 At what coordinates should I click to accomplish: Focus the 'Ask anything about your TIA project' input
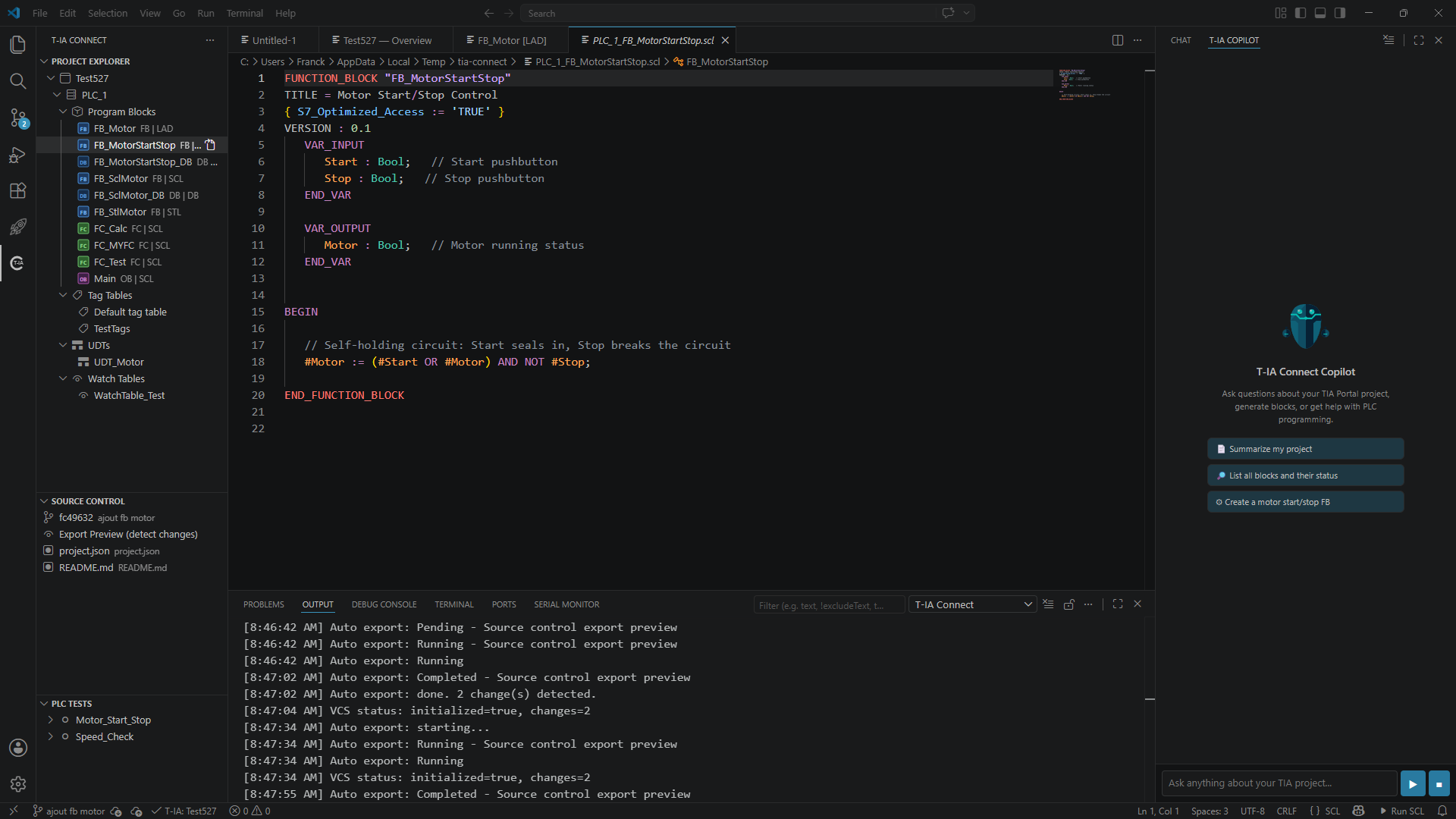point(1279,783)
